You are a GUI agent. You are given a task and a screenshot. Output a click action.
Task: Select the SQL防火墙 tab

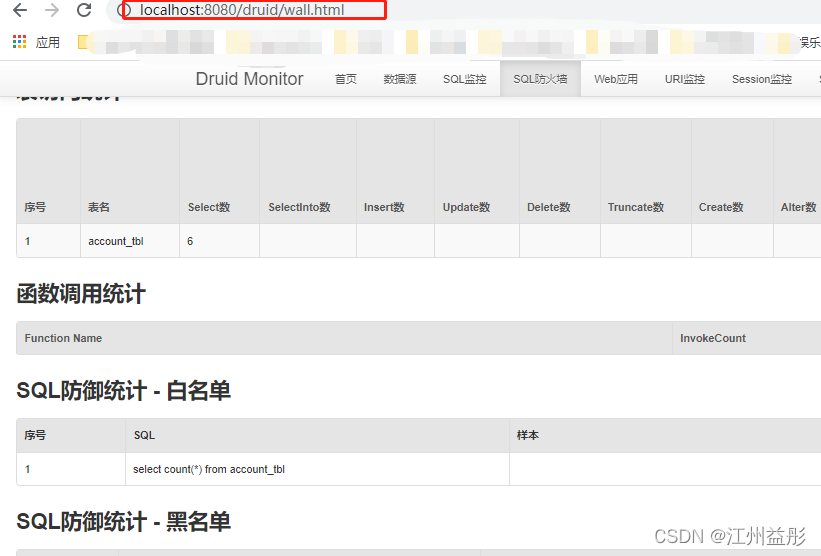click(540, 79)
